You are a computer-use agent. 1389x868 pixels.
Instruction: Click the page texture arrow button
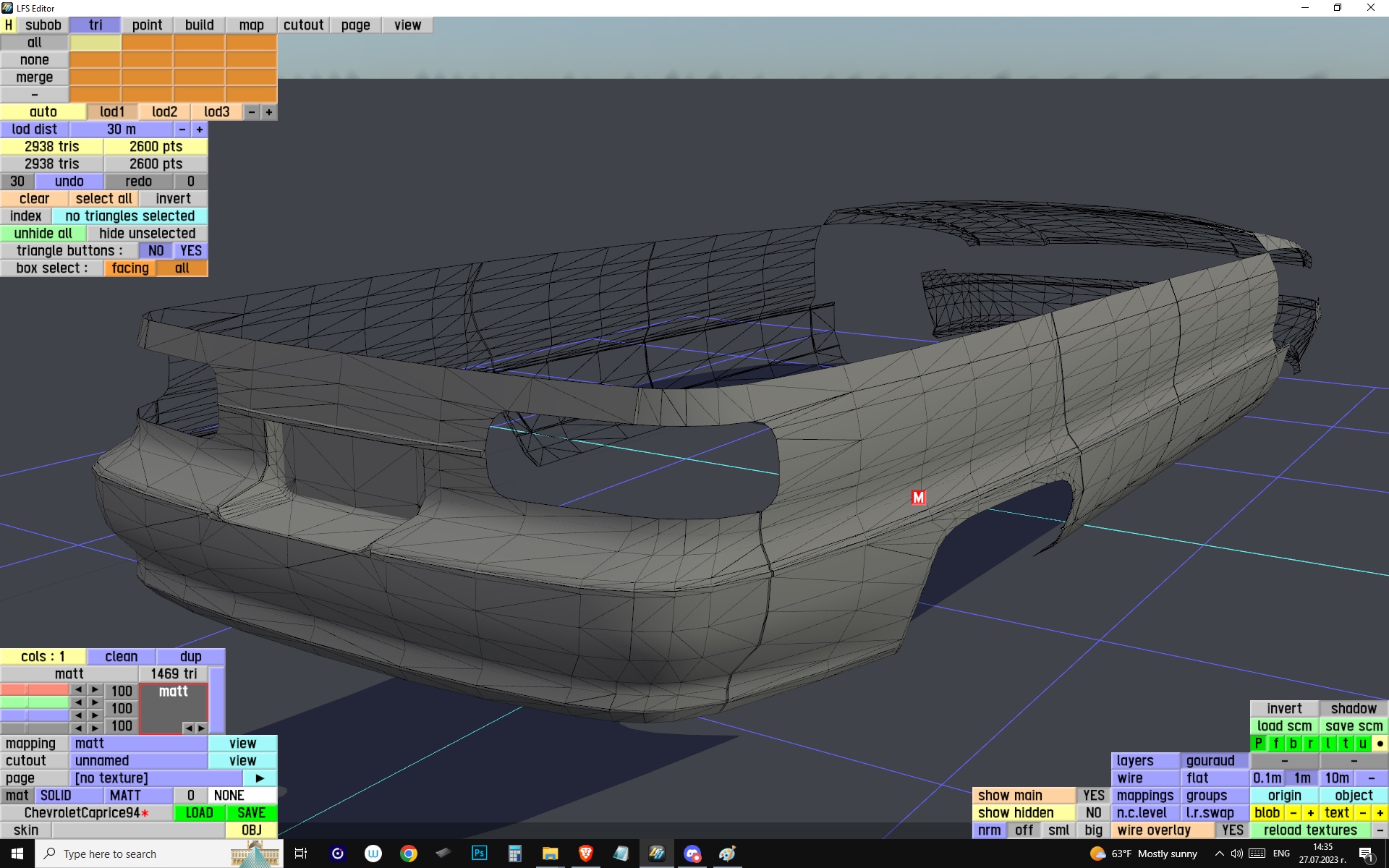[x=260, y=778]
